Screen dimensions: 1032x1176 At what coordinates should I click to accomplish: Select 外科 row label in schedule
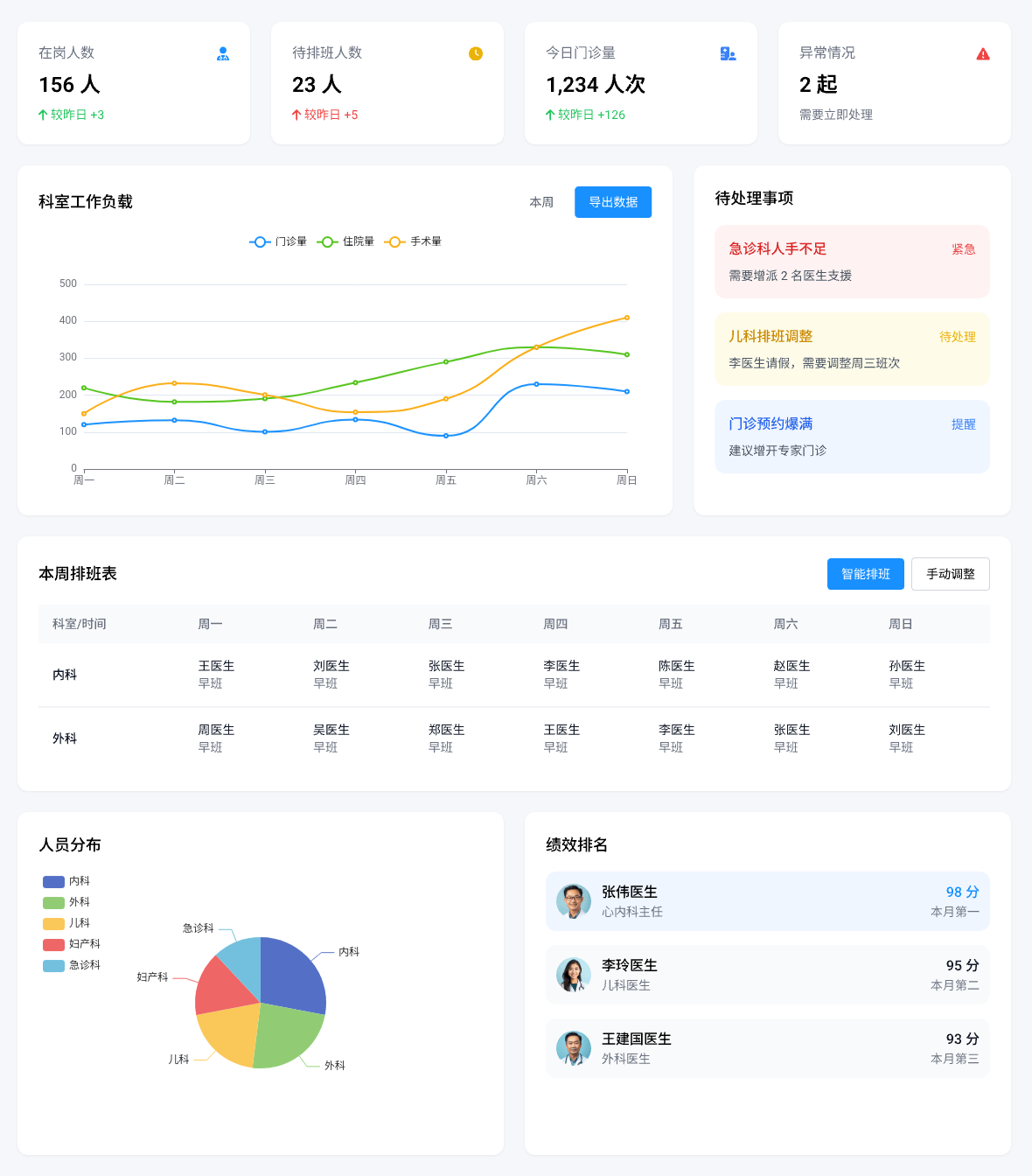[65, 738]
